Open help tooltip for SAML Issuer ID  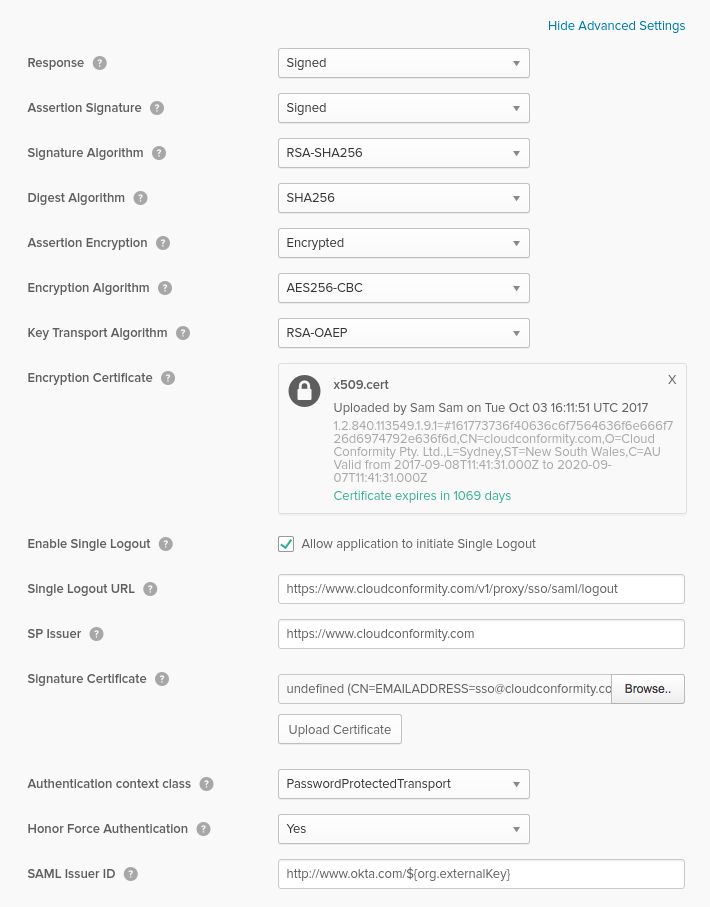tap(131, 874)
